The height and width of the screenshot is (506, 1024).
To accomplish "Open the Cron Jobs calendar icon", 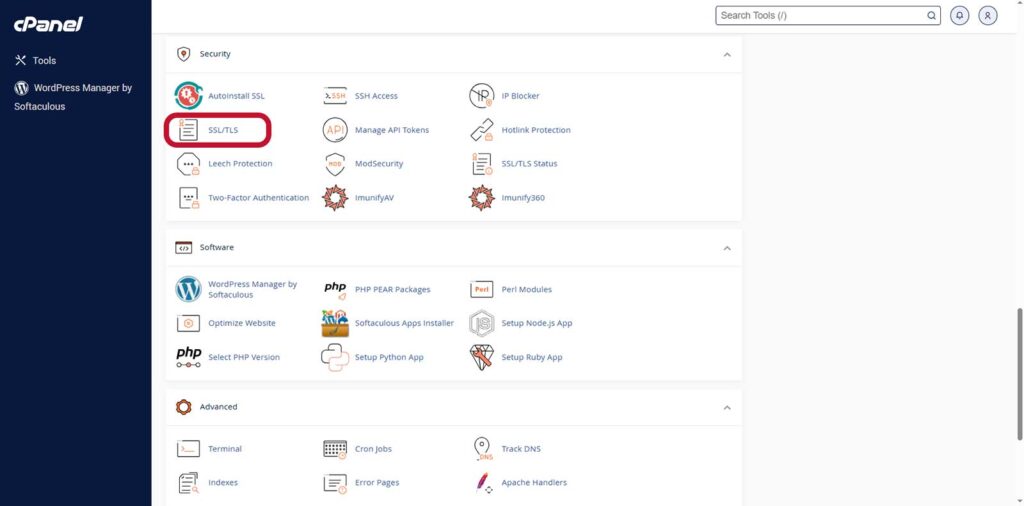I will 335,449.
